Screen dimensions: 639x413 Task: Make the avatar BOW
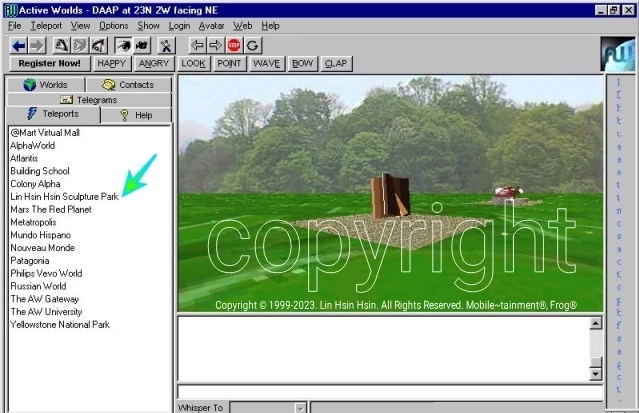pyautogui.click(x=302, y=64)
